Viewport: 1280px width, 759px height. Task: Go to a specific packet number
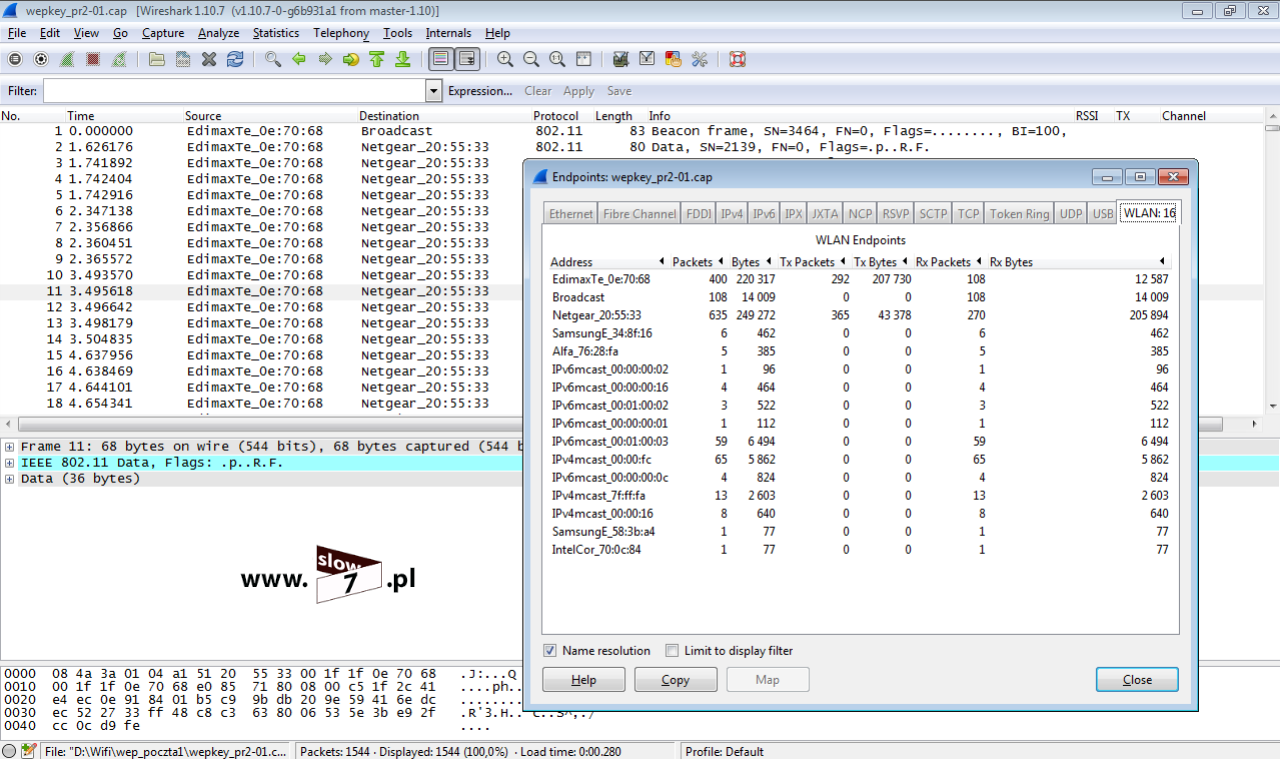pos(351,59)
